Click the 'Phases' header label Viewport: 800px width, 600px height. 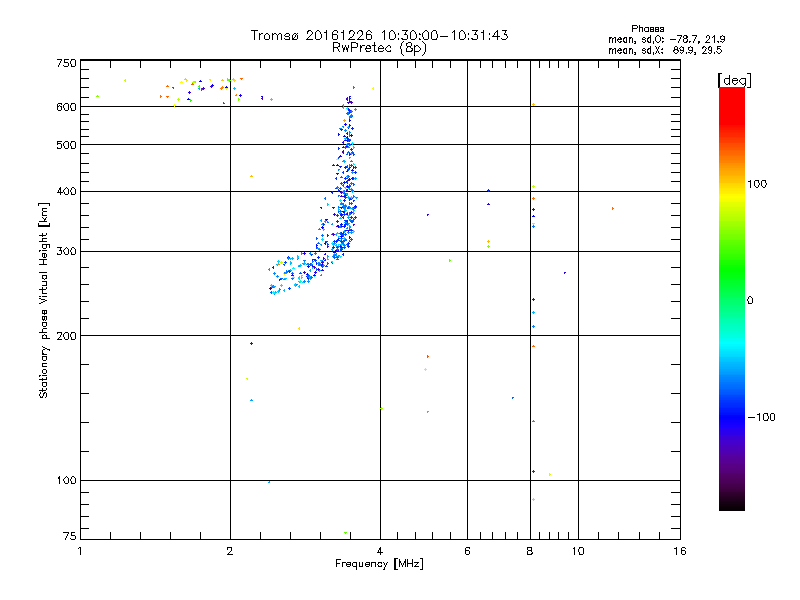(647, 29)
